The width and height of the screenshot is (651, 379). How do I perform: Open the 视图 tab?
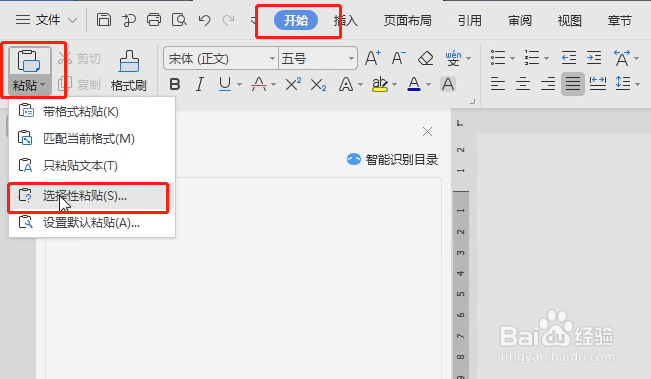pyautogui.click(x=570, y=20)
